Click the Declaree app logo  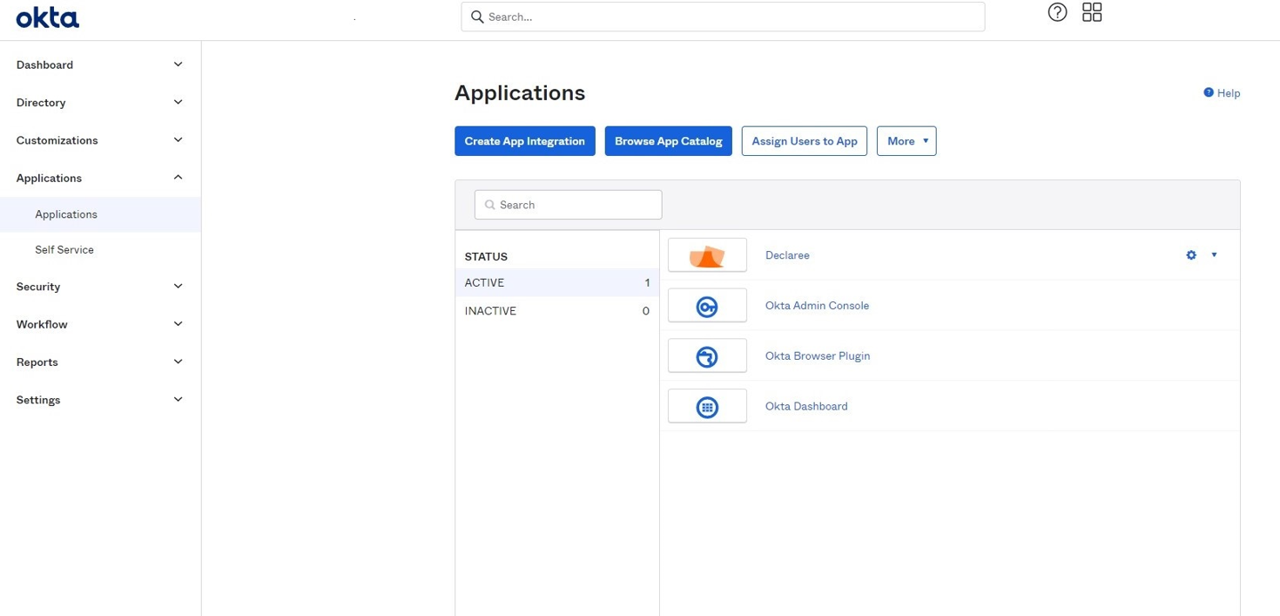[x=707, y=256]
